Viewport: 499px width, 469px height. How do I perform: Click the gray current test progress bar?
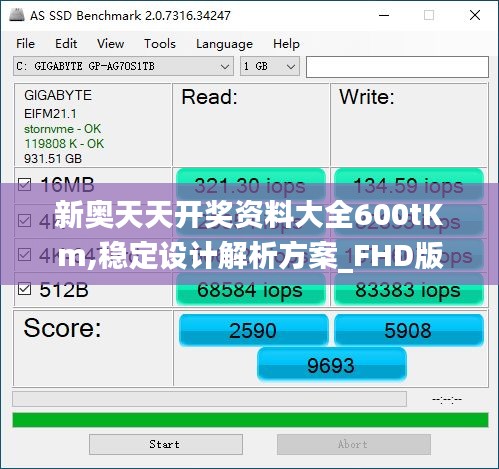[209, 399]
